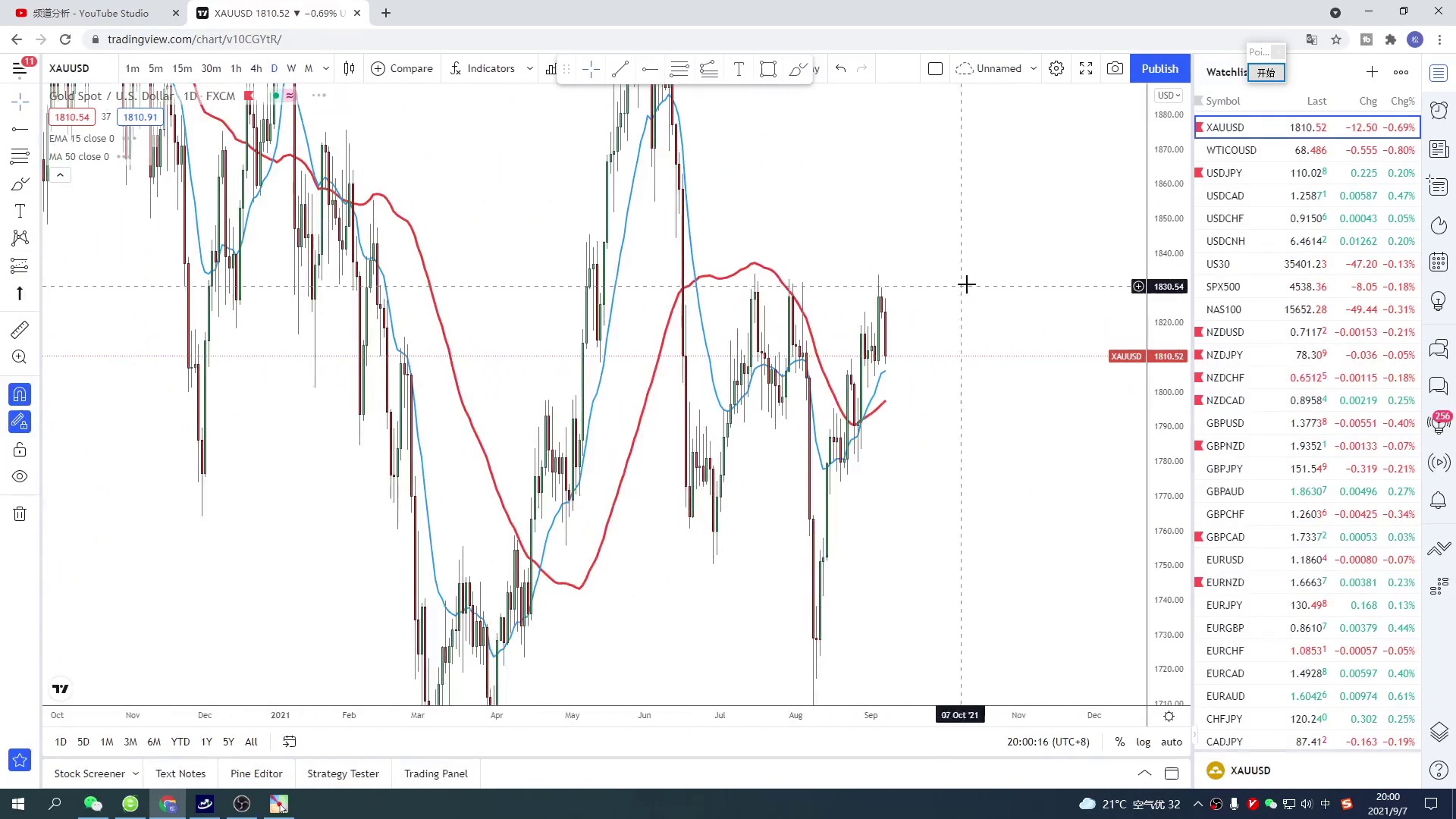Select the Text tool in left sidebar
1456x819 pixels.
[x=20, y=212]
